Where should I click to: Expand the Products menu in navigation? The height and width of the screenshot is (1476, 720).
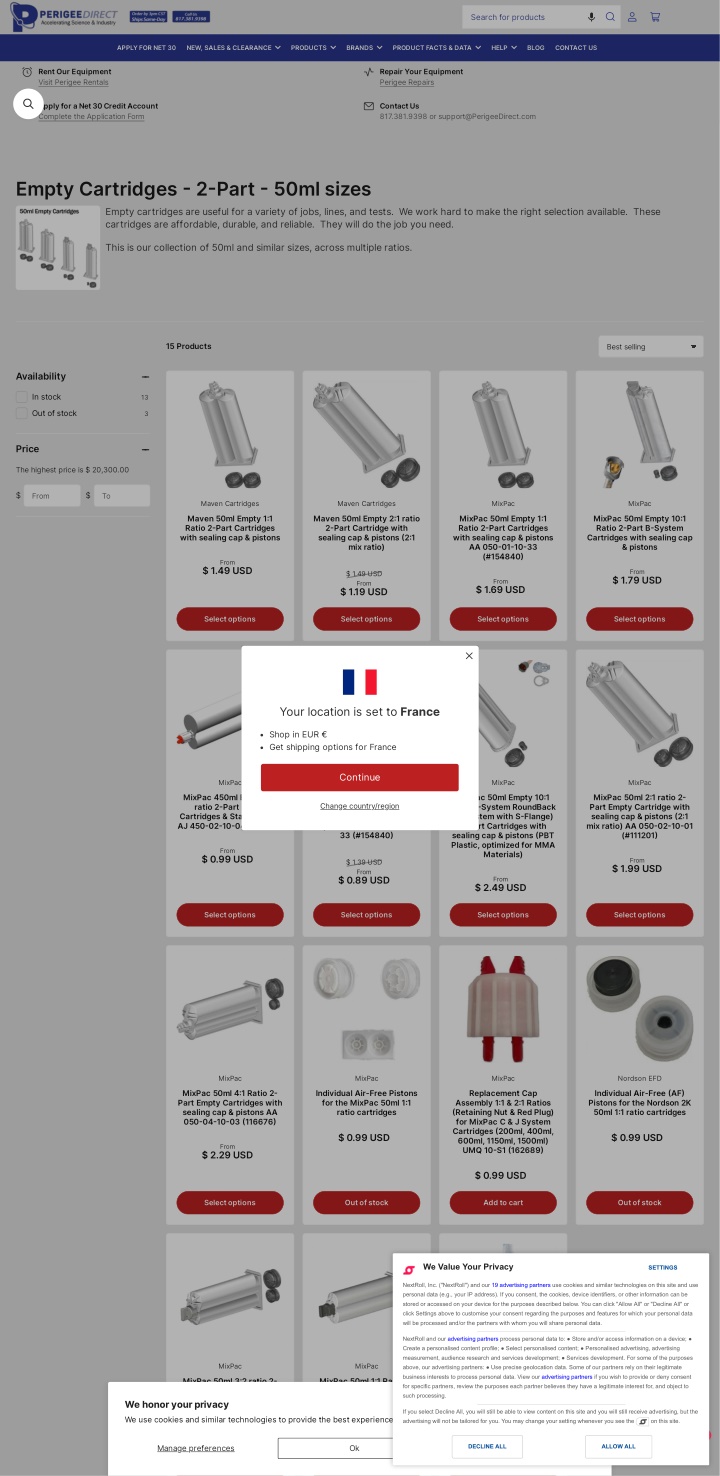(313, 48)
